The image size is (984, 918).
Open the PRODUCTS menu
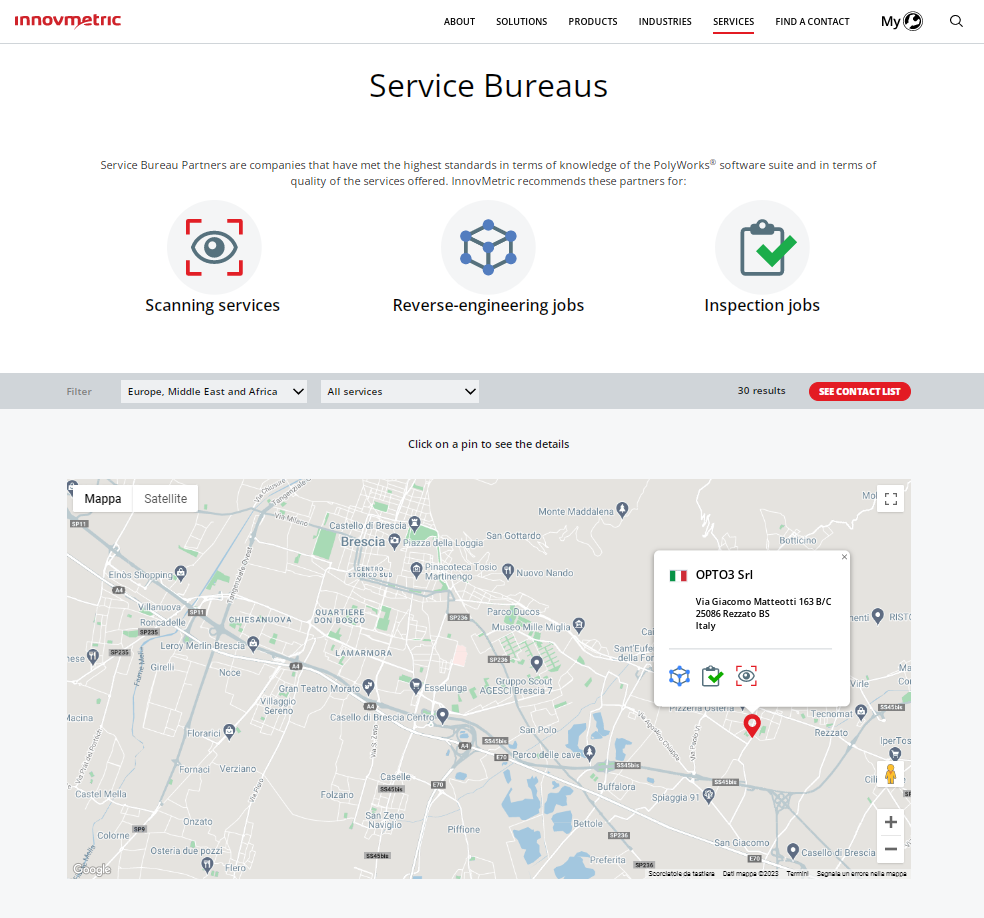click(593, 21)
